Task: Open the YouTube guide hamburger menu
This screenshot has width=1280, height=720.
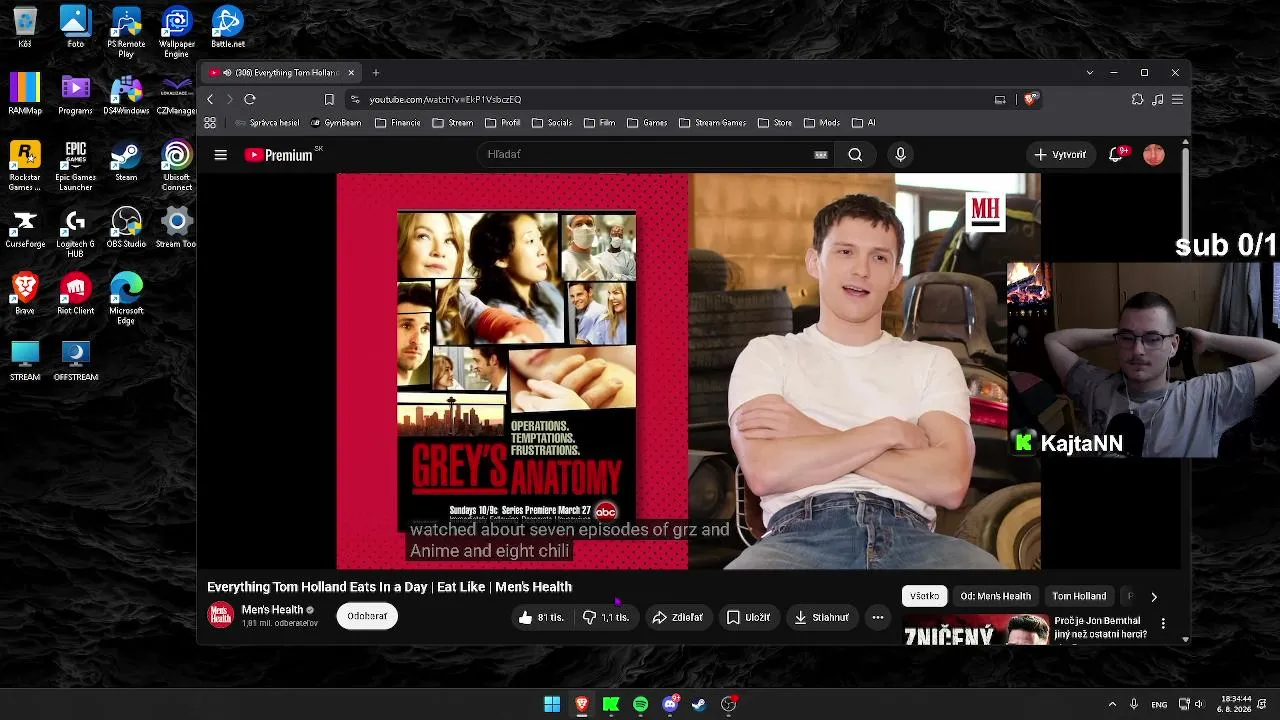Action: (x=221, y=155)
